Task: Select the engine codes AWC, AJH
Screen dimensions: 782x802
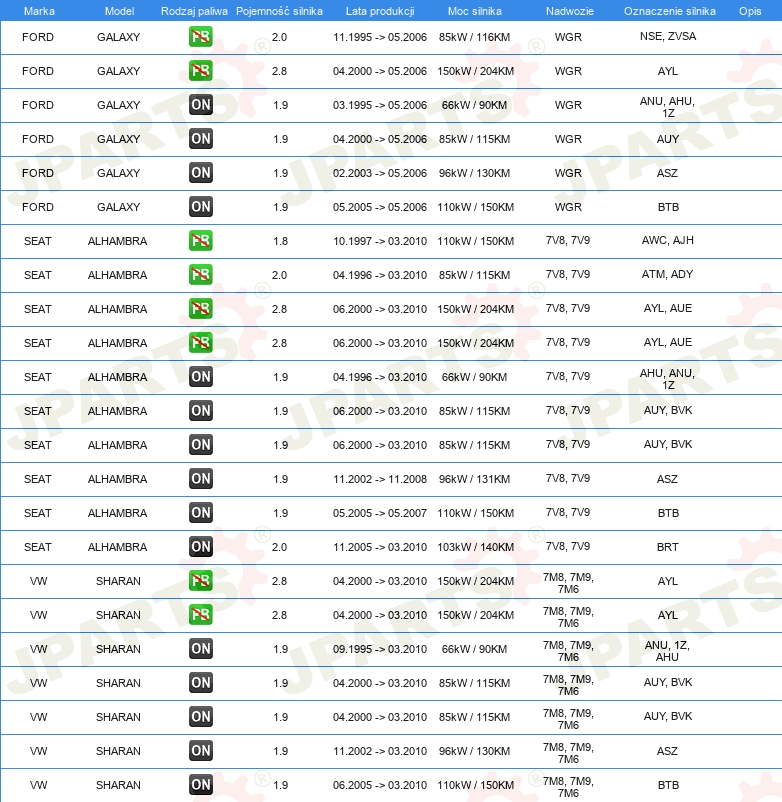Action: click(x=668, y=240)
